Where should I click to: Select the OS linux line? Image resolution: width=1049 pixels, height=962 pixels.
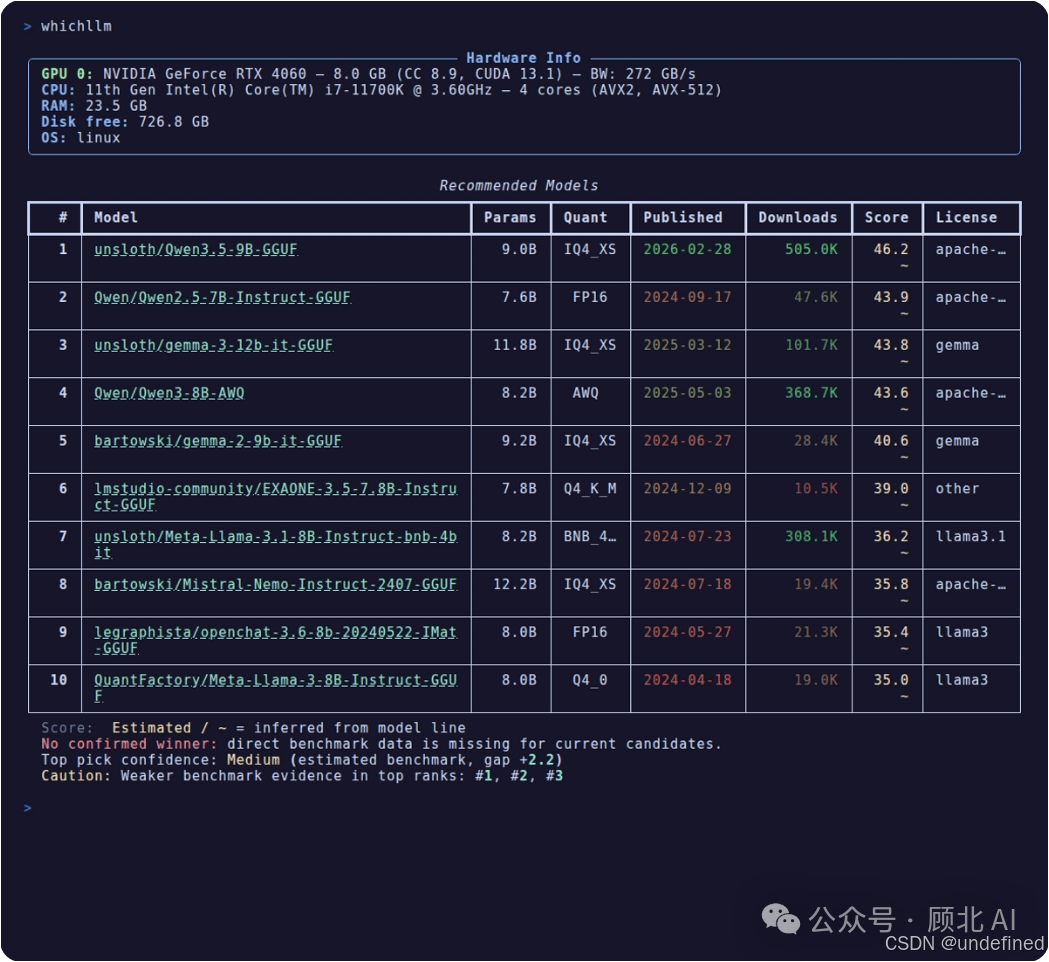[x=80, y=138]
